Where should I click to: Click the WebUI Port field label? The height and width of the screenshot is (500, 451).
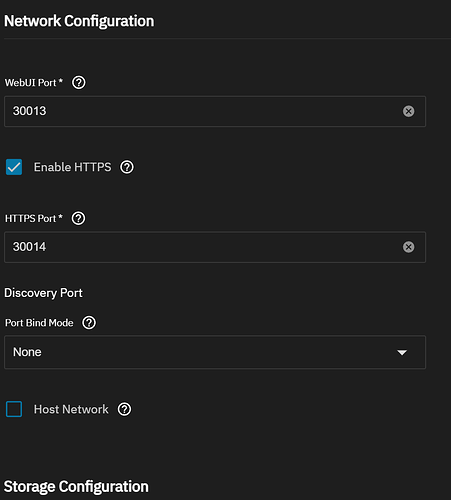pos(34,83)
